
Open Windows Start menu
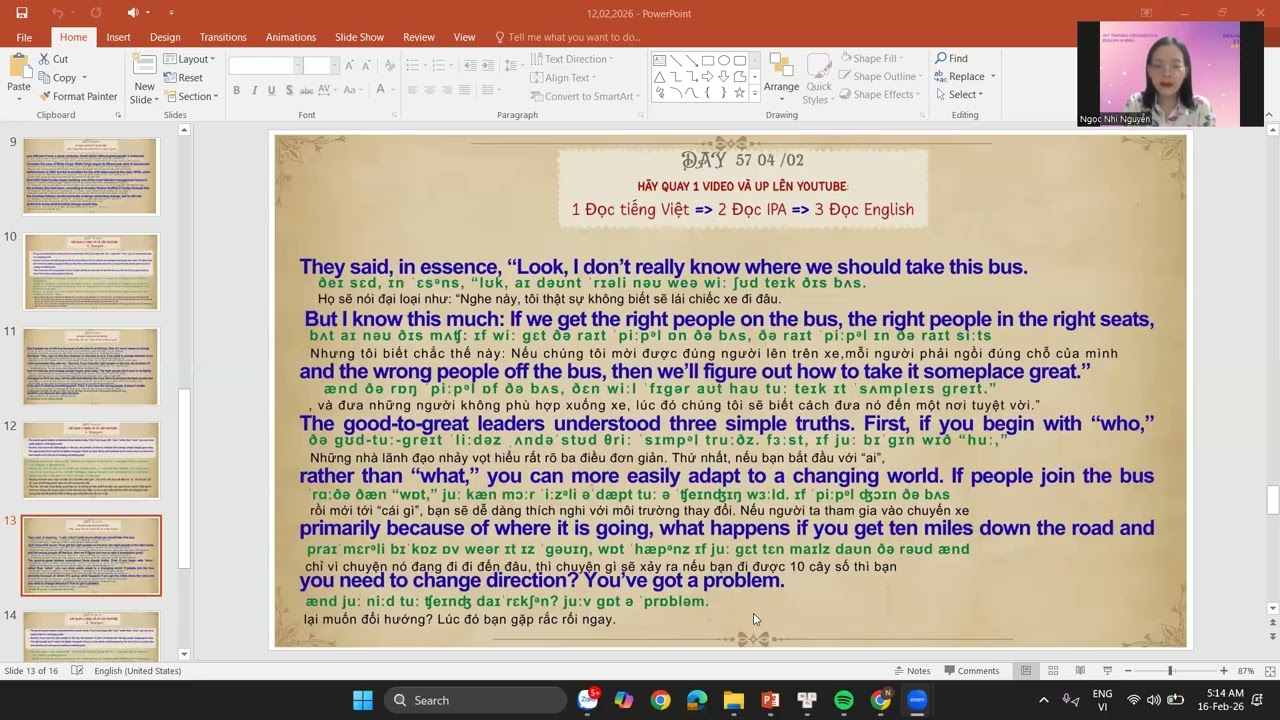pyautogui.click(x=363, y=700)
